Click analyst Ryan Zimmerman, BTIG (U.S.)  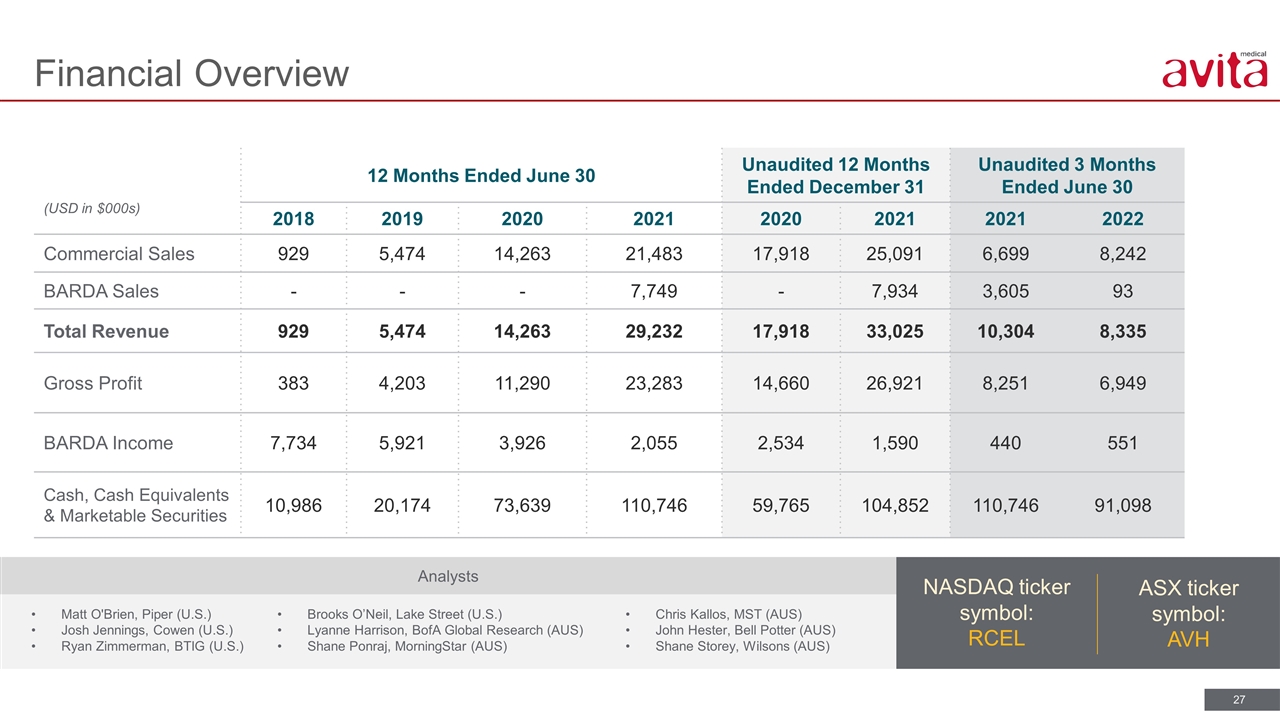point(152,646)
